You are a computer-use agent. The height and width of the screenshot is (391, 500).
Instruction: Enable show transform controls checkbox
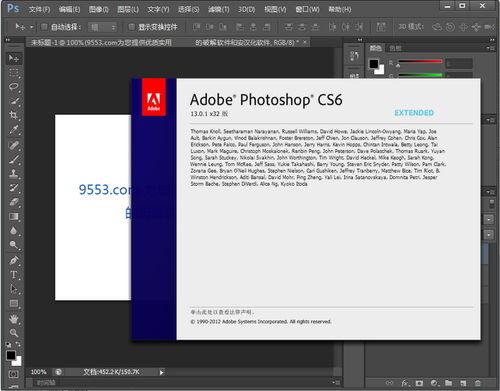(x=132, y=27)
